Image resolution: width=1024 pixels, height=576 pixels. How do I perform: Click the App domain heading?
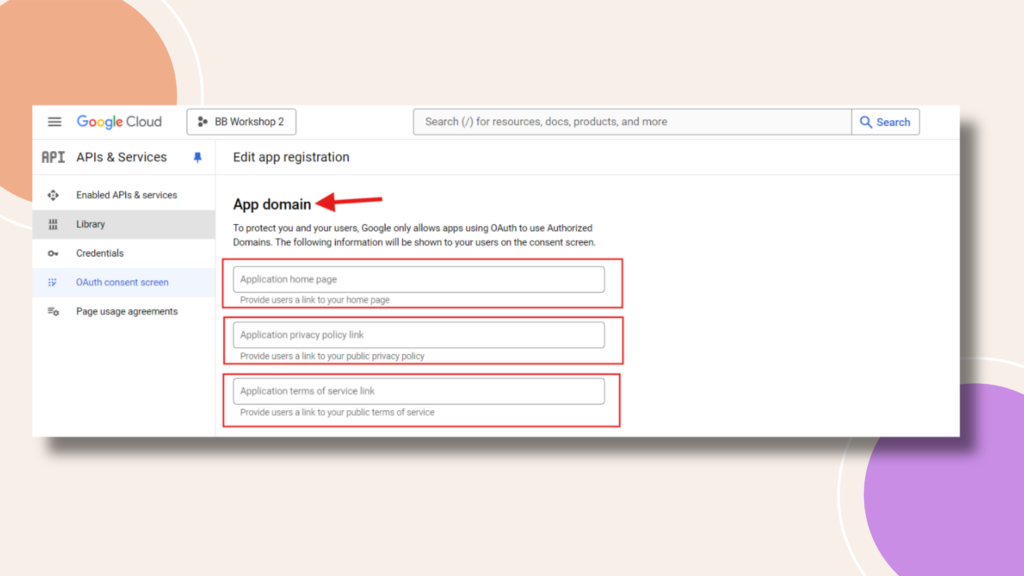(x=272, y=204)
